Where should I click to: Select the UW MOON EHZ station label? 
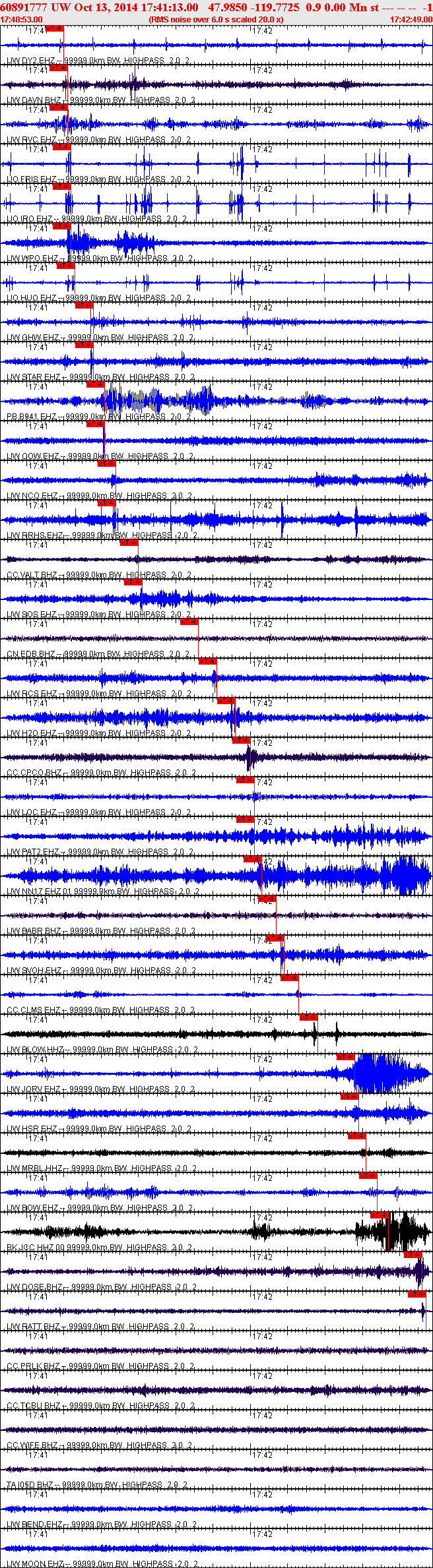point(35,1564)
